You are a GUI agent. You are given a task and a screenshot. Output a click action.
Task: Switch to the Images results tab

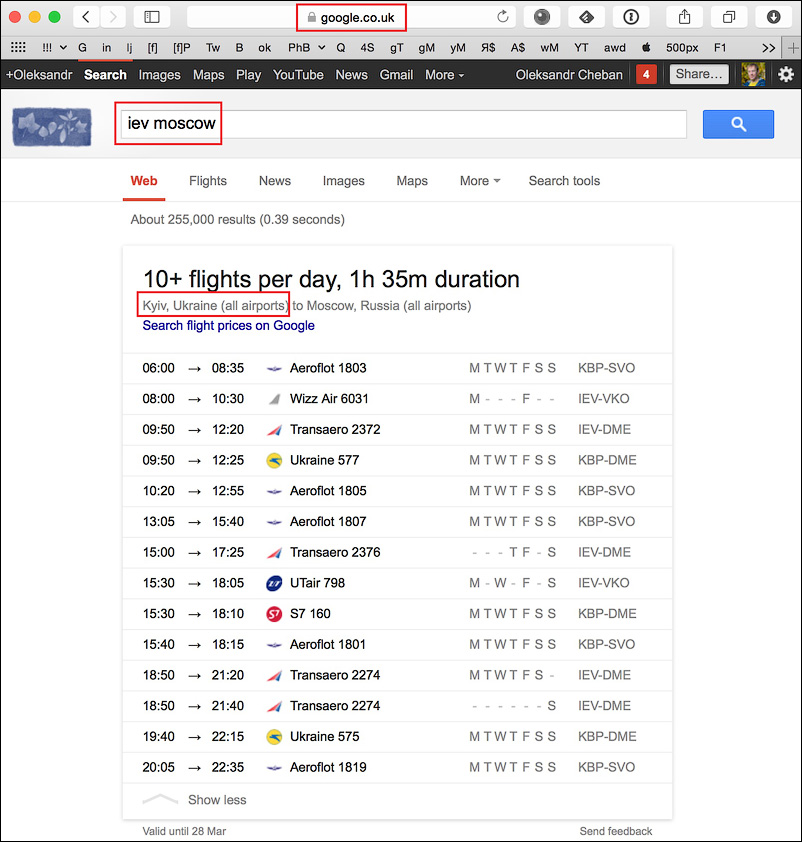point(344,181)
